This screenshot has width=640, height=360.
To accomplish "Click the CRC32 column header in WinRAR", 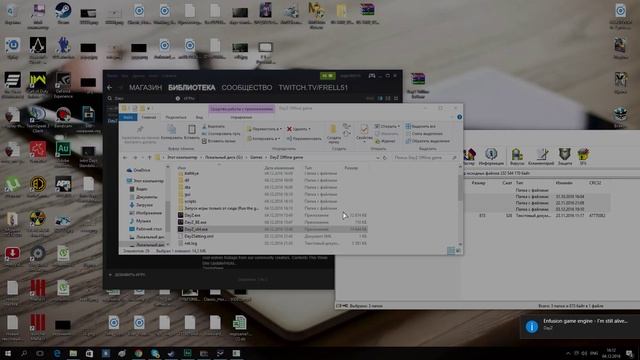I will 595,183.
